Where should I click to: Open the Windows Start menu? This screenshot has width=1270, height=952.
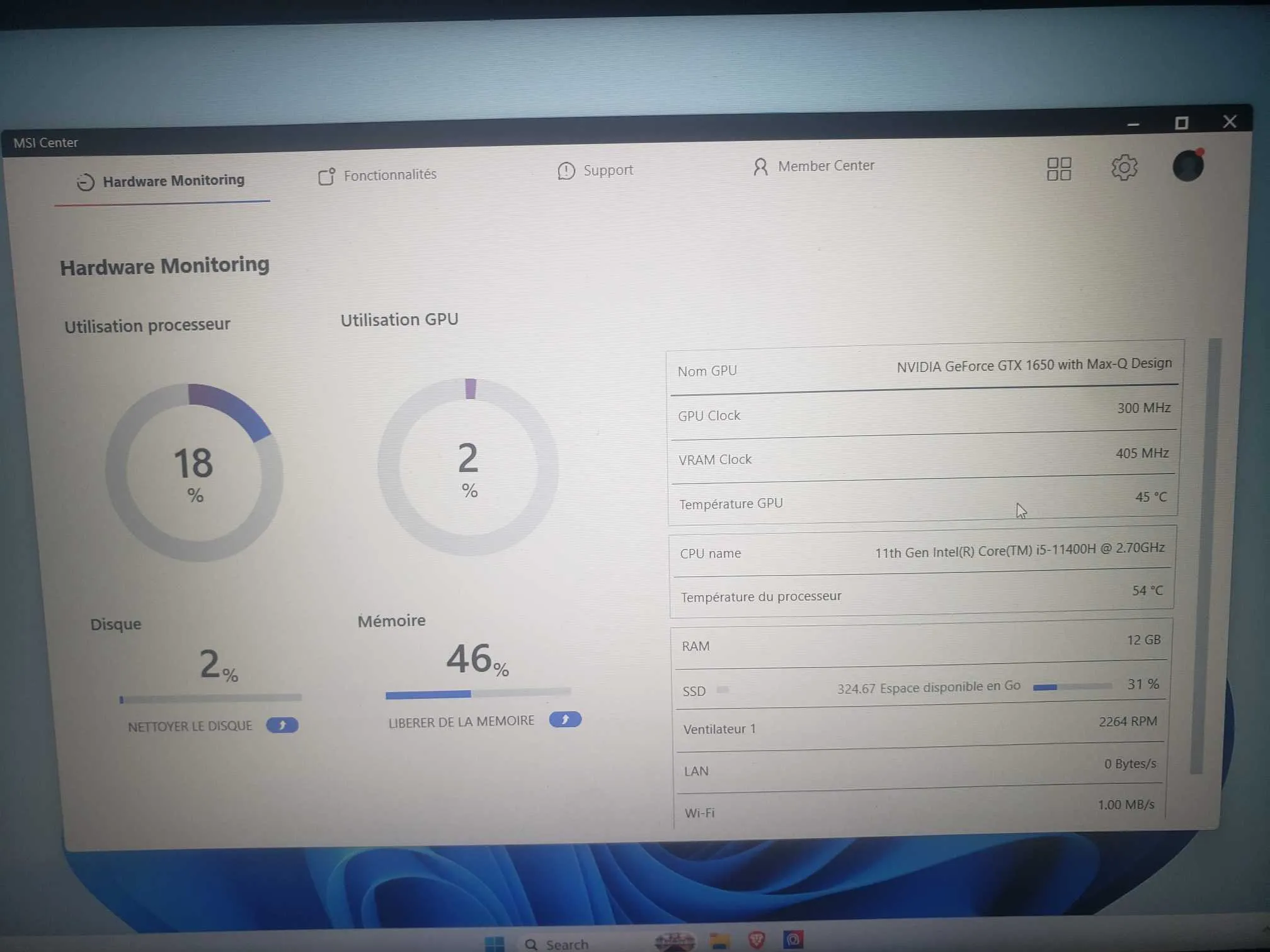point(495,944)
